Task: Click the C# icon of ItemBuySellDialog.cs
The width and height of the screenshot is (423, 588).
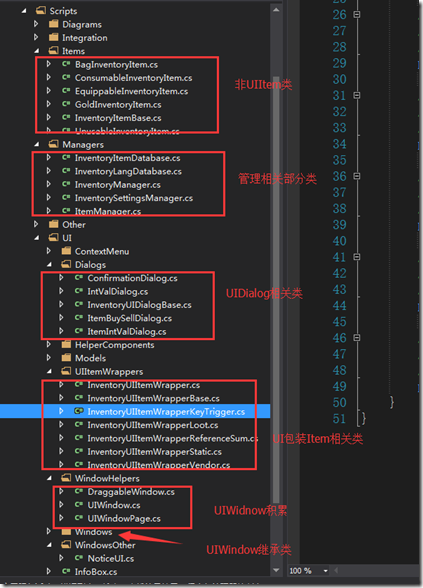Action: click(79, 318)
